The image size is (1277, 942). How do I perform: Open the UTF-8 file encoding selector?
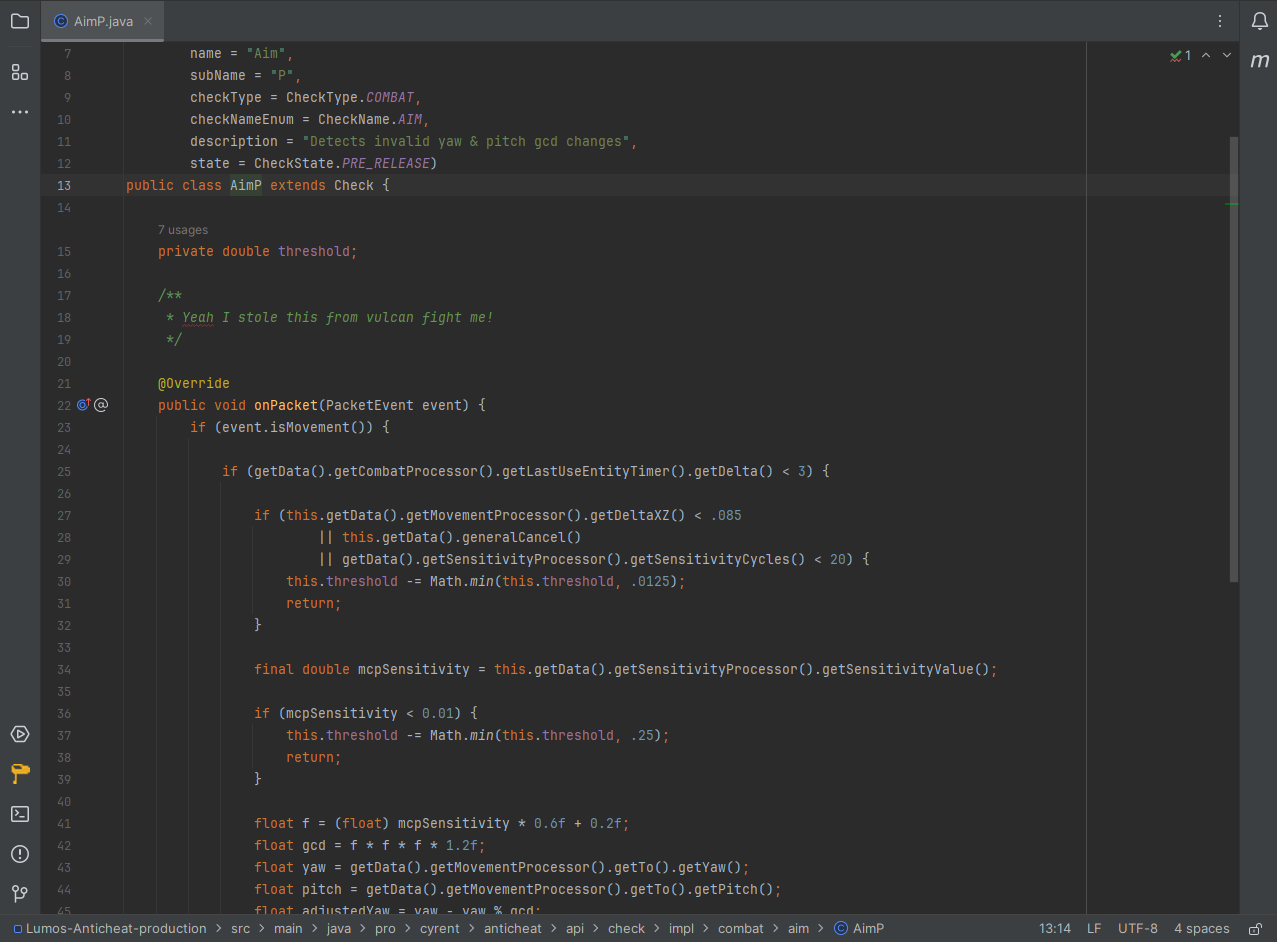(1137, 929)
